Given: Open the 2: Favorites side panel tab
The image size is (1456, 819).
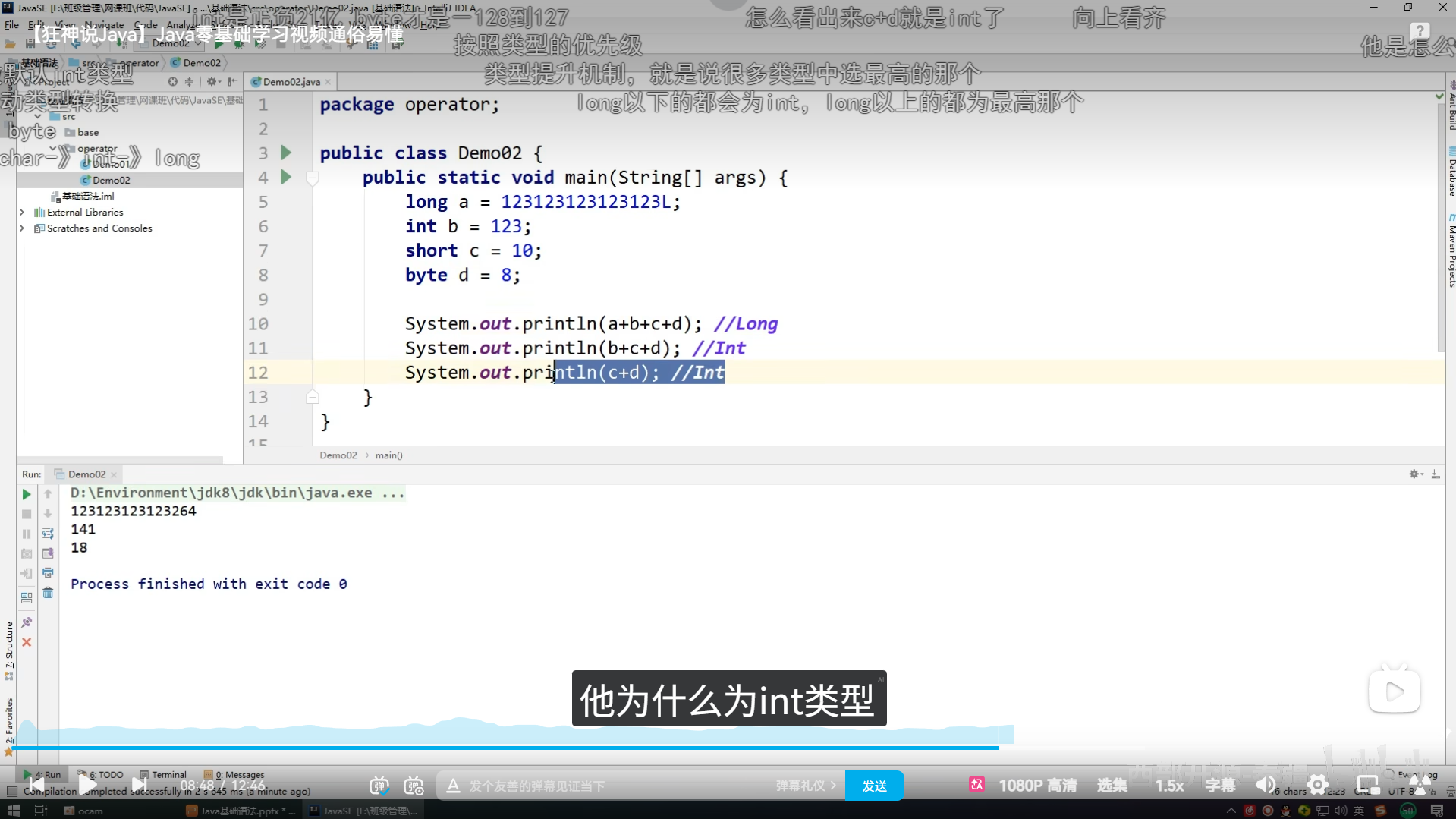Looking at the screenshot, I should click(9, 726).
